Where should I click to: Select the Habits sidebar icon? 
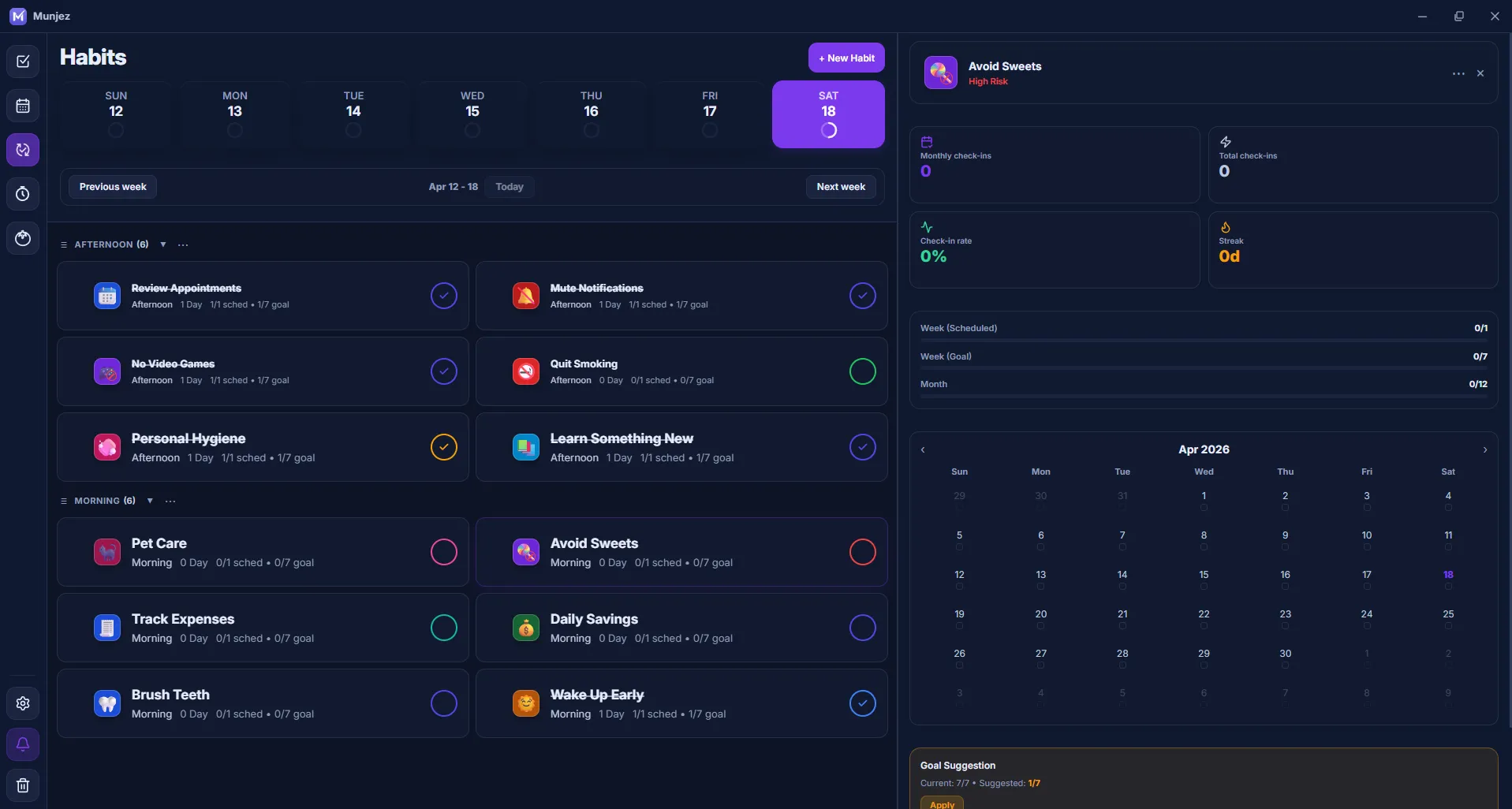[23, 150]
